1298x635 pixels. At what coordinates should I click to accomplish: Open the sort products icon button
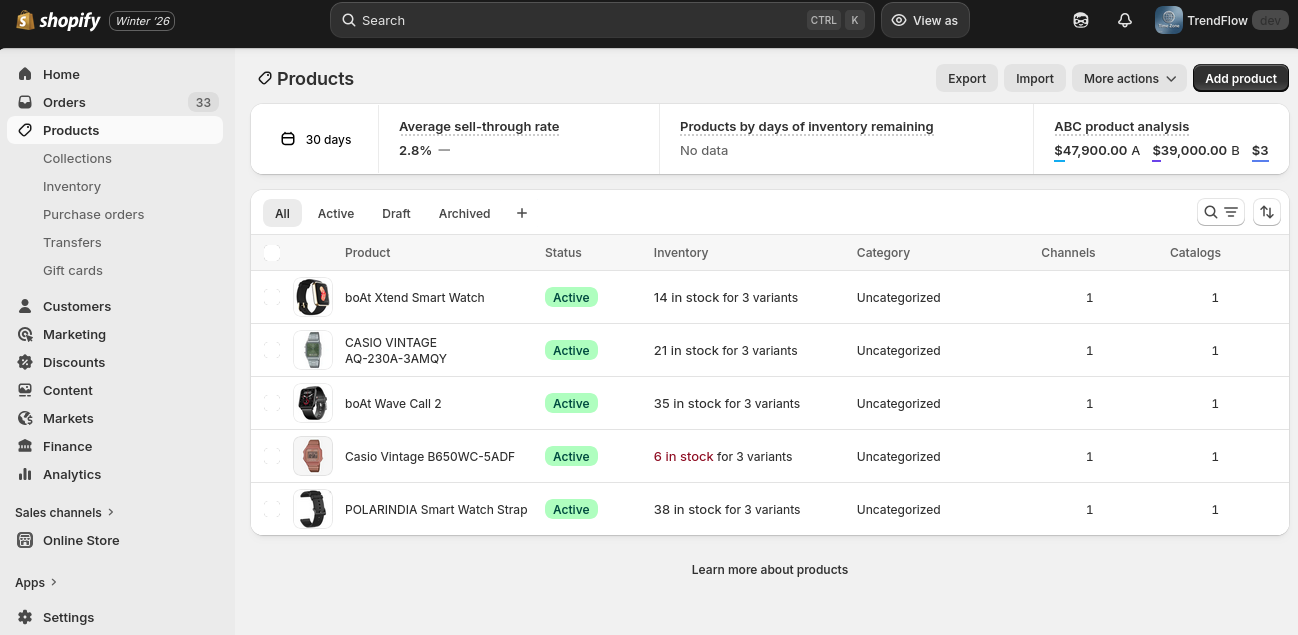coord(1267,212)
